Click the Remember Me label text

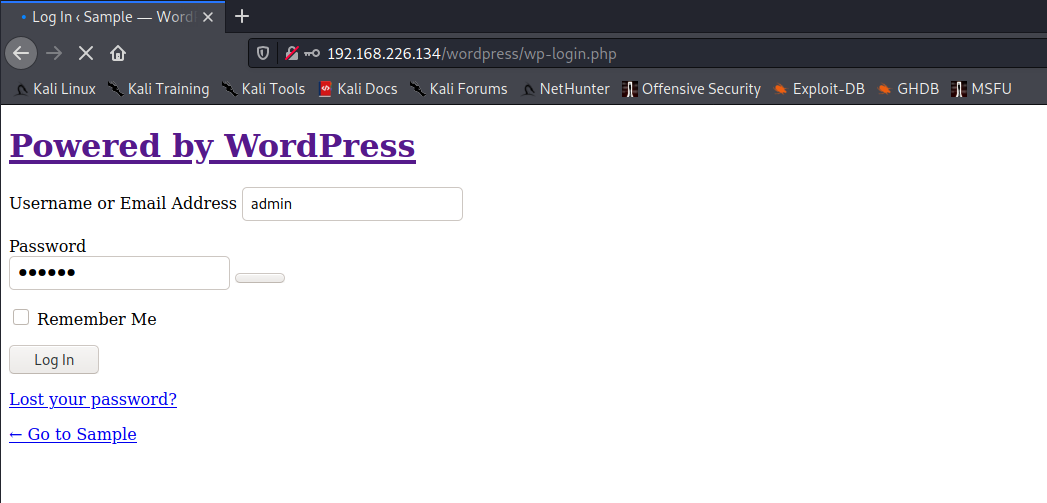tap(97, 319)
